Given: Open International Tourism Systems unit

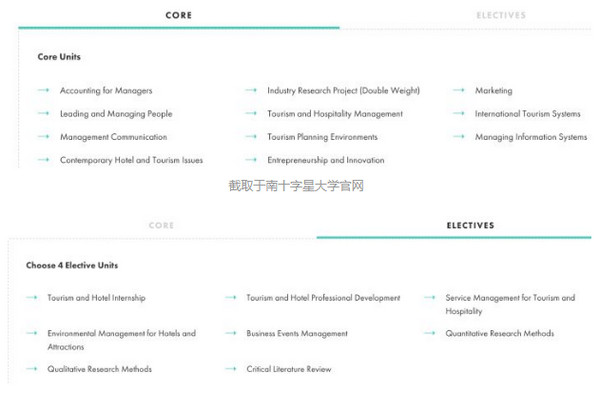Looking at the screenshot, I should [528, 114].
